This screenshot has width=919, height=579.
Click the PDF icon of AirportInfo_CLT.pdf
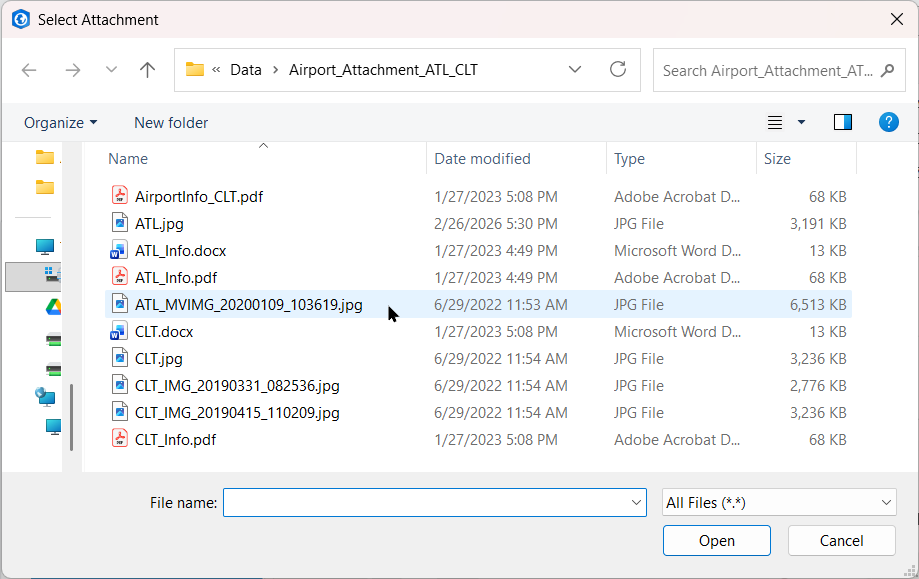coord(120,195)
